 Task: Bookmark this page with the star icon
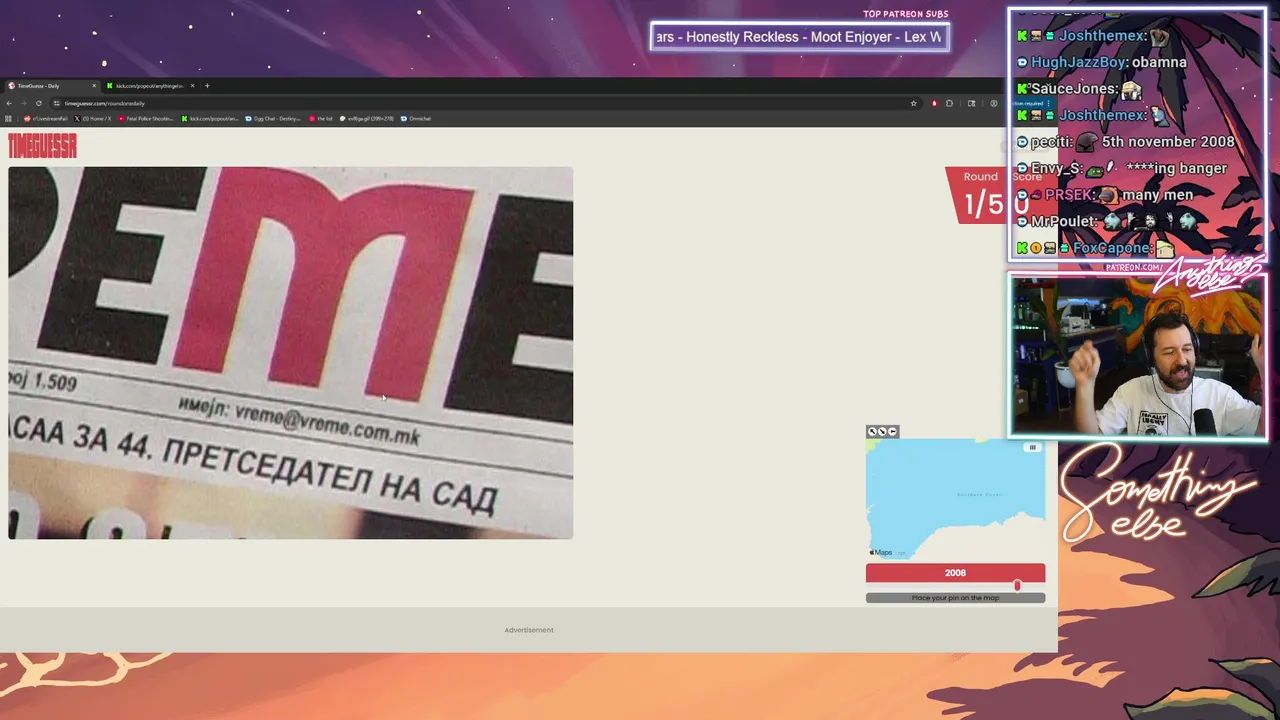coord(913,103)
